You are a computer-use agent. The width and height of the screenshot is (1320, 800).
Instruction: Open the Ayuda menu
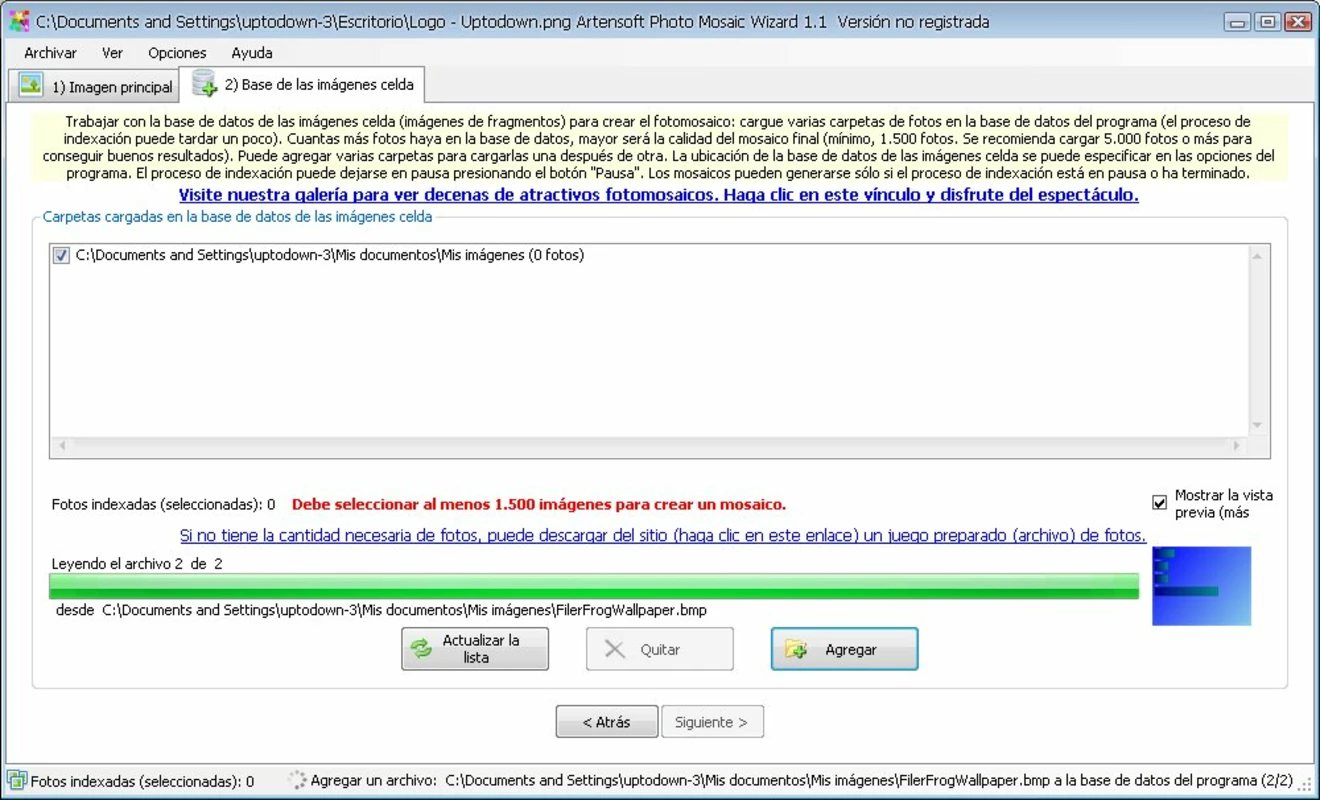(252, 53)
